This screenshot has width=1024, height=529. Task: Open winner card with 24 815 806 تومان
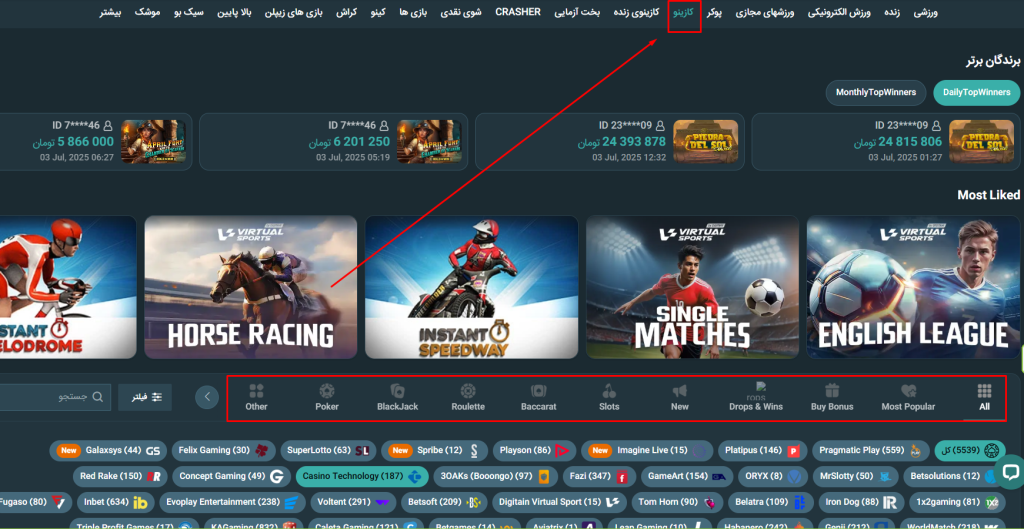886,142
